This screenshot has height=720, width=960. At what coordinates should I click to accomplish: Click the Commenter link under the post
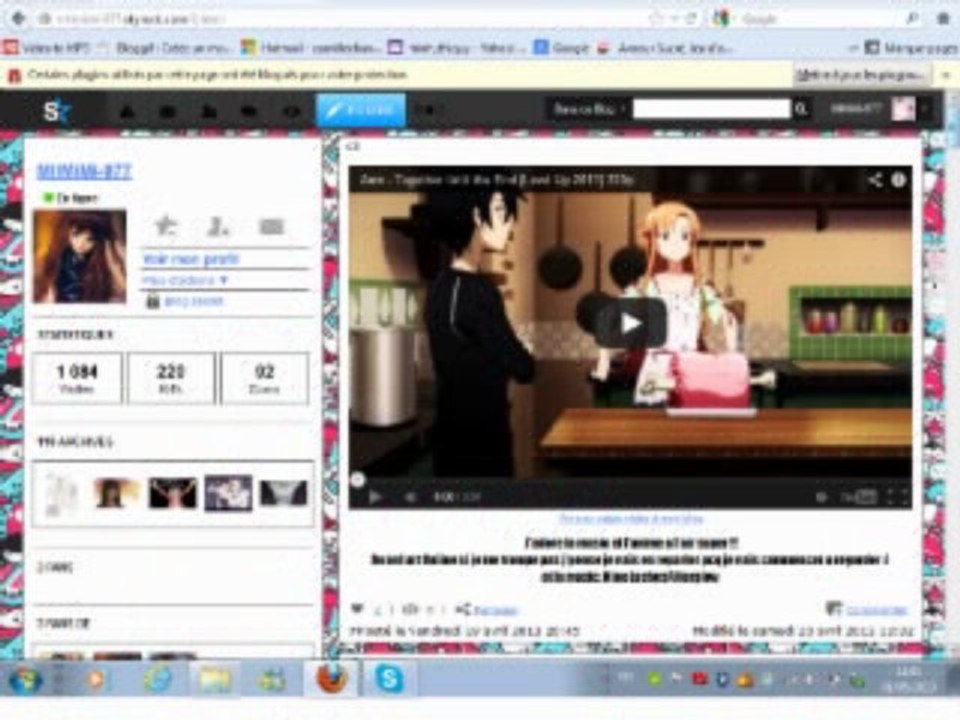coord(876,610)
